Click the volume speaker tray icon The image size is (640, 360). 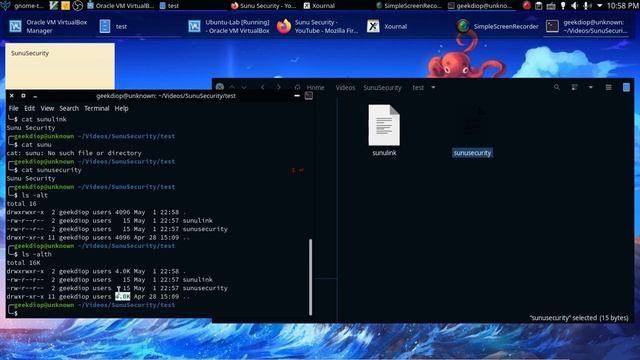tap(575, 6)
